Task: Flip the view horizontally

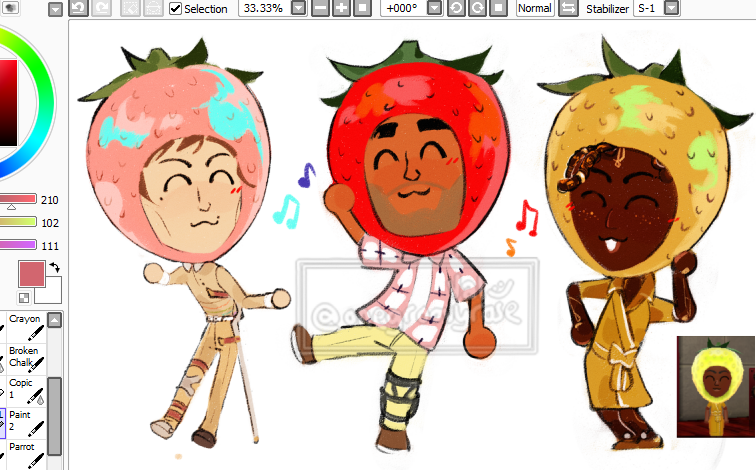Action: [x=568, y=8]
